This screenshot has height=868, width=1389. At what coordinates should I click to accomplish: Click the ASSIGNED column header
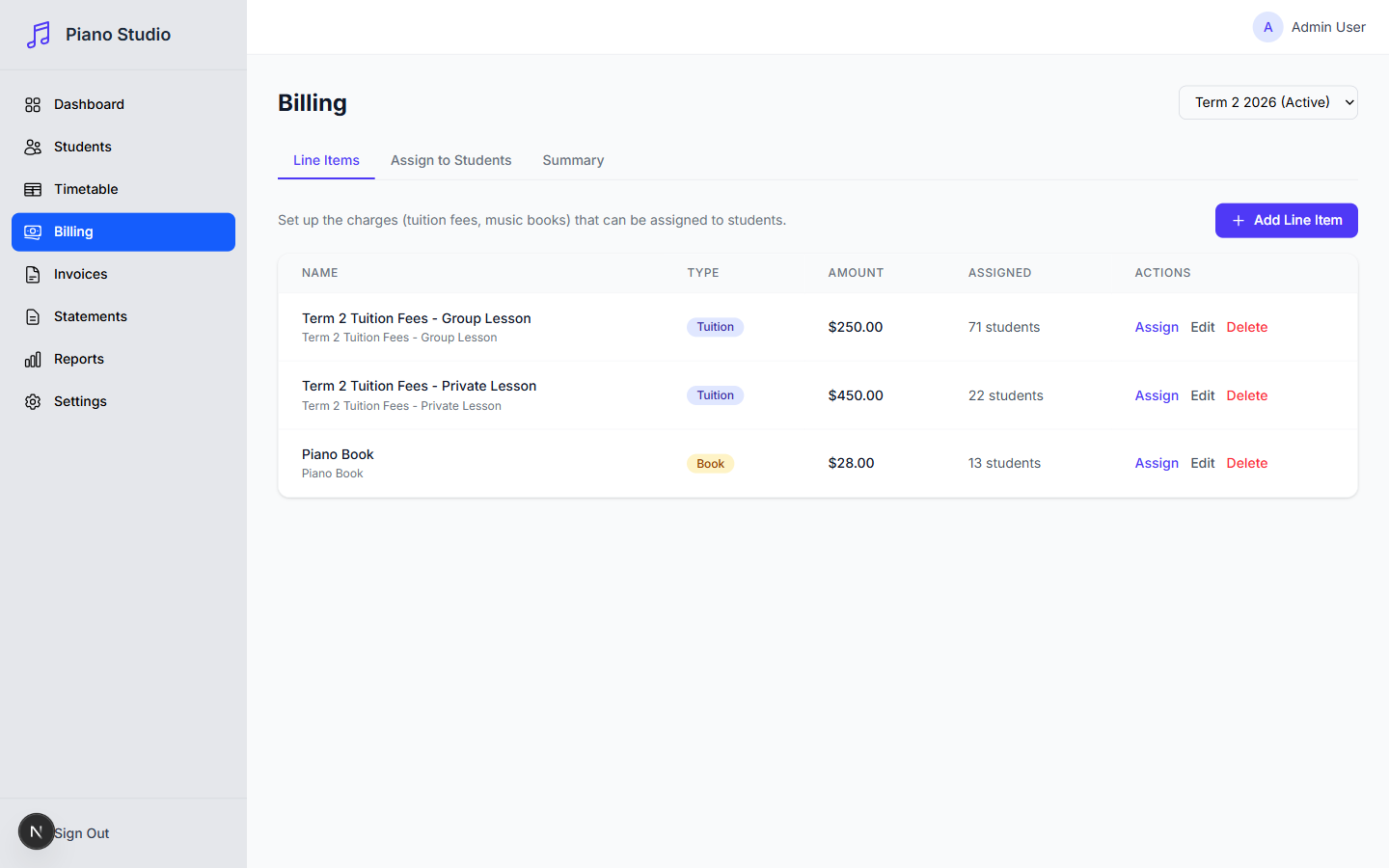click(999, 273)
